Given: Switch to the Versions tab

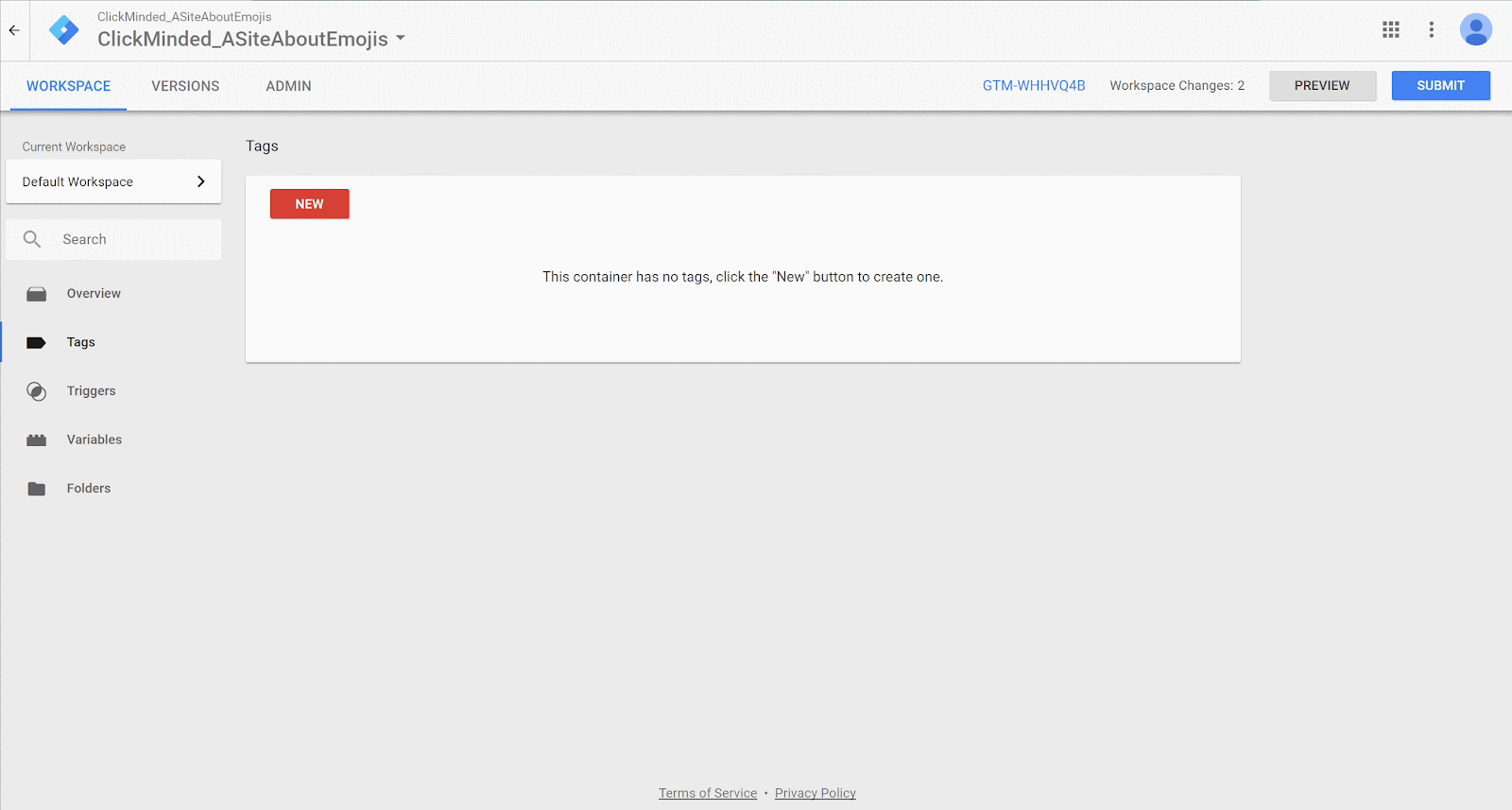Looking at the screenshot, I should tap(185, 86).
